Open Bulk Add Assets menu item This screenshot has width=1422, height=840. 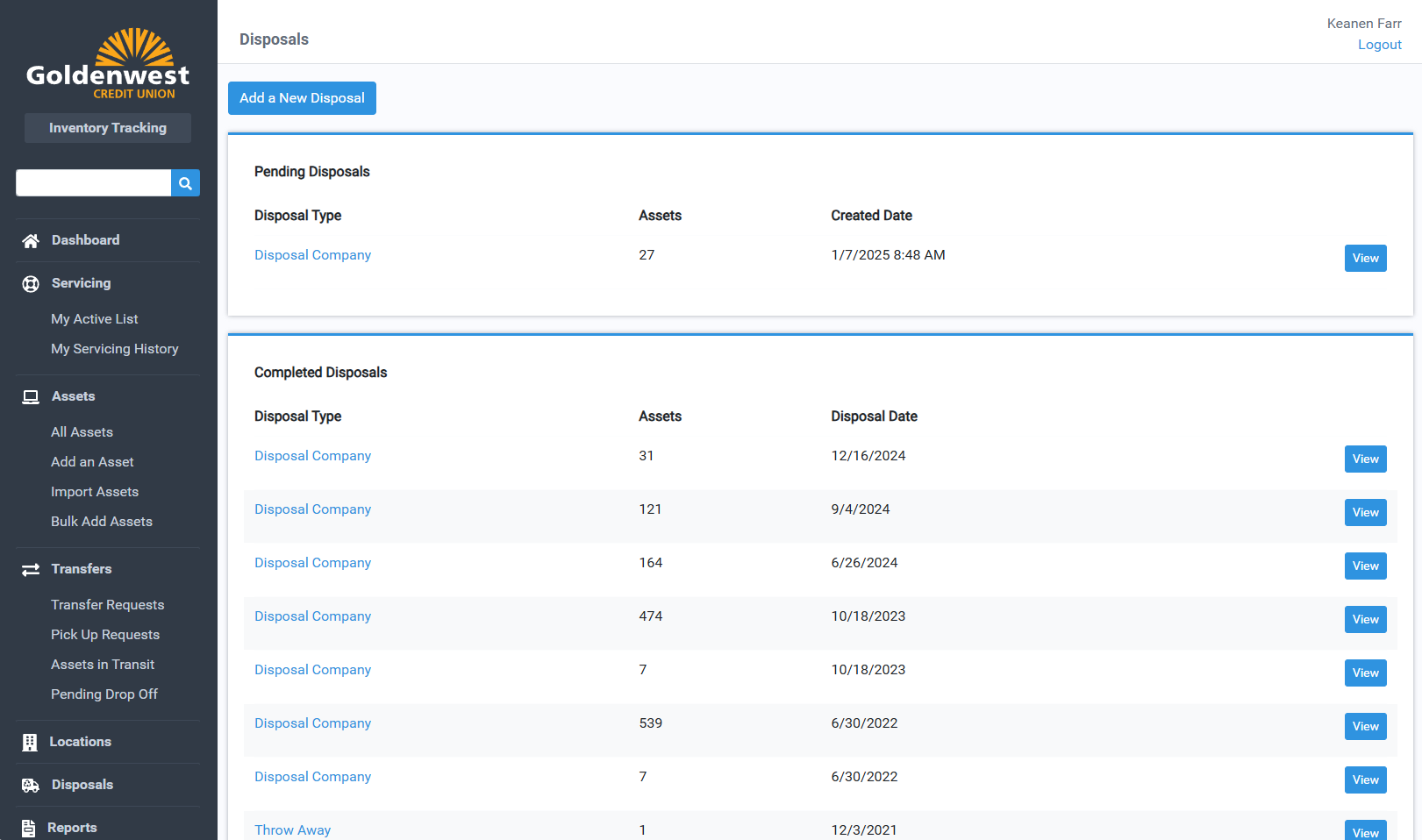102,522
